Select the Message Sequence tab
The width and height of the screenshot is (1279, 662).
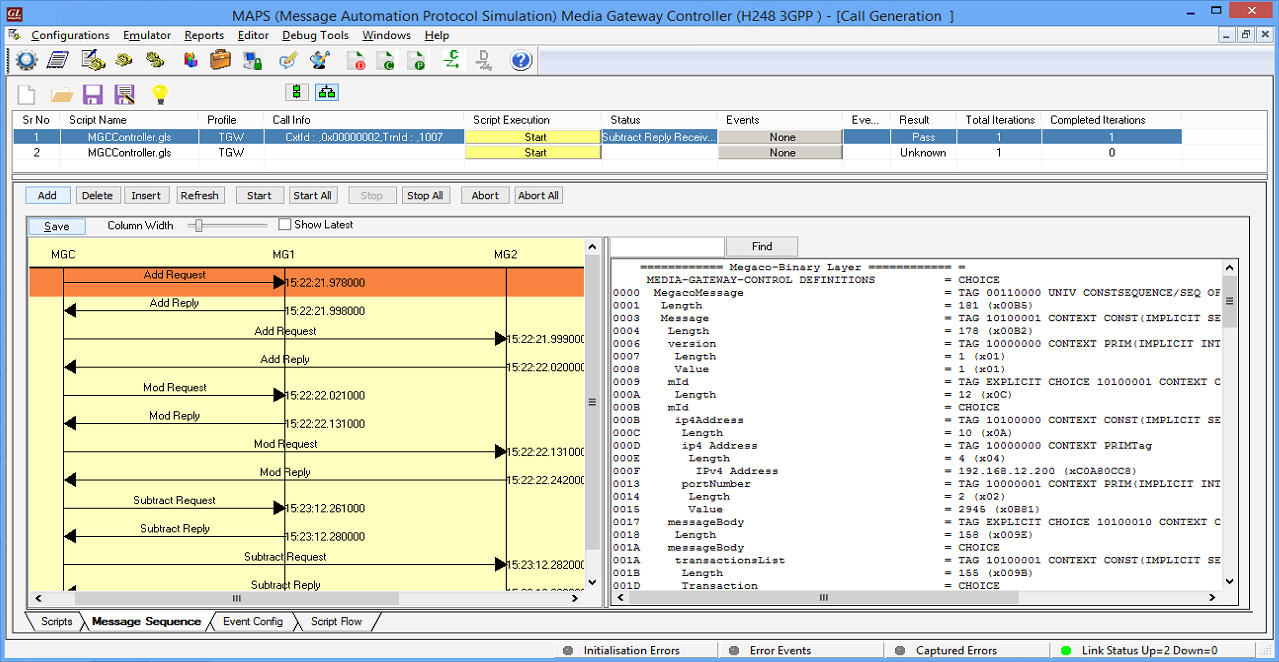pos(146,621)
